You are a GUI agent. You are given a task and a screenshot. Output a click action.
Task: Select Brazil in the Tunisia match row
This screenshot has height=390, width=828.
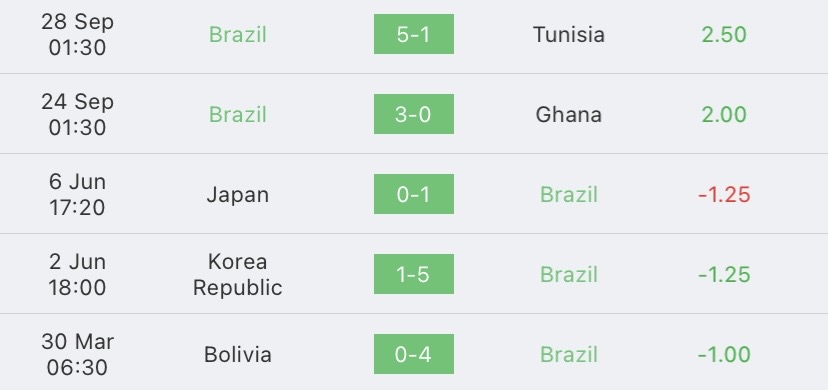point(238,35)
